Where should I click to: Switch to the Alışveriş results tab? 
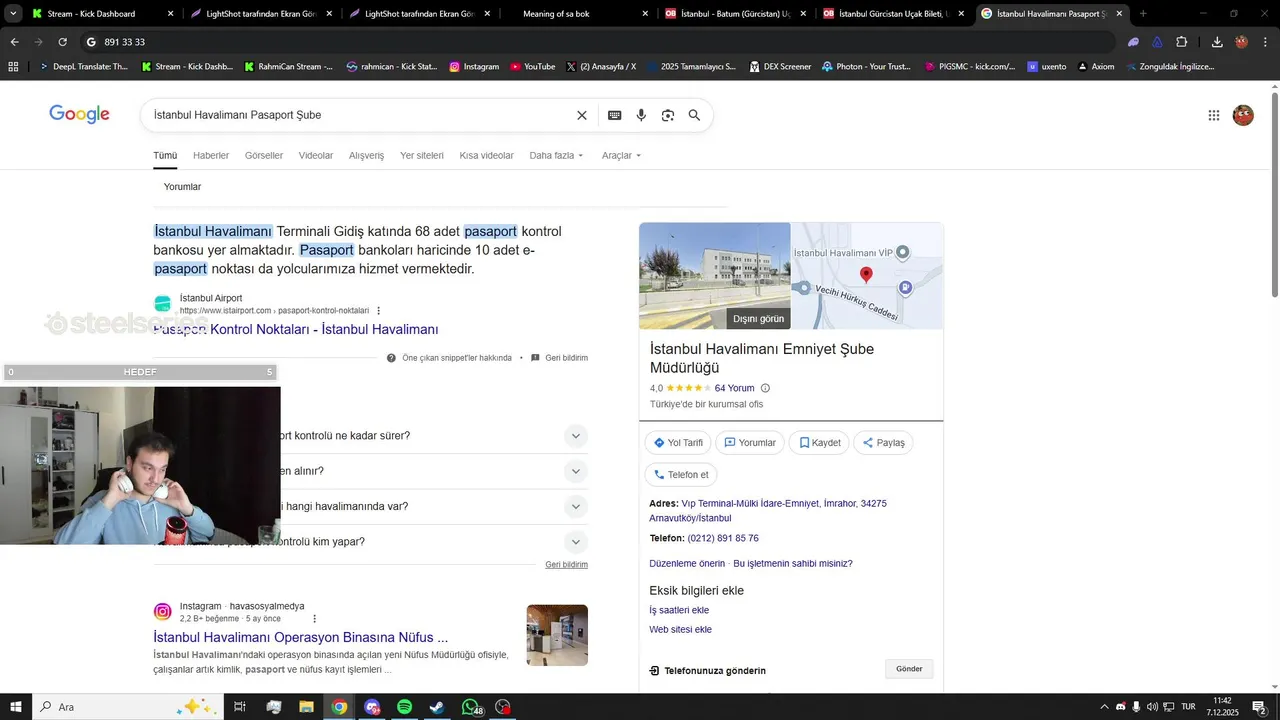point(366,156)
